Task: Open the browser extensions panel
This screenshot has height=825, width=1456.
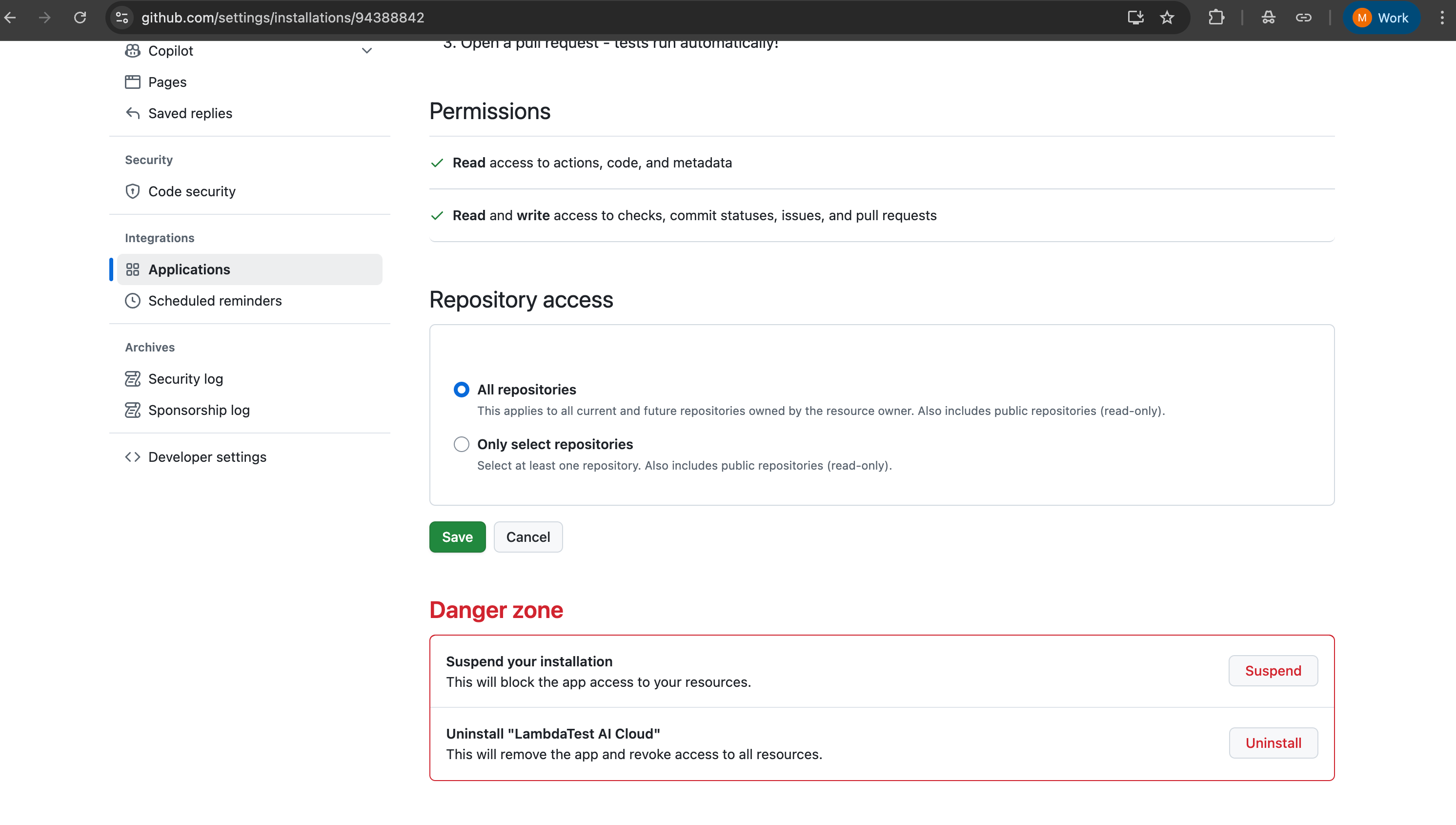Action: 1216,18
